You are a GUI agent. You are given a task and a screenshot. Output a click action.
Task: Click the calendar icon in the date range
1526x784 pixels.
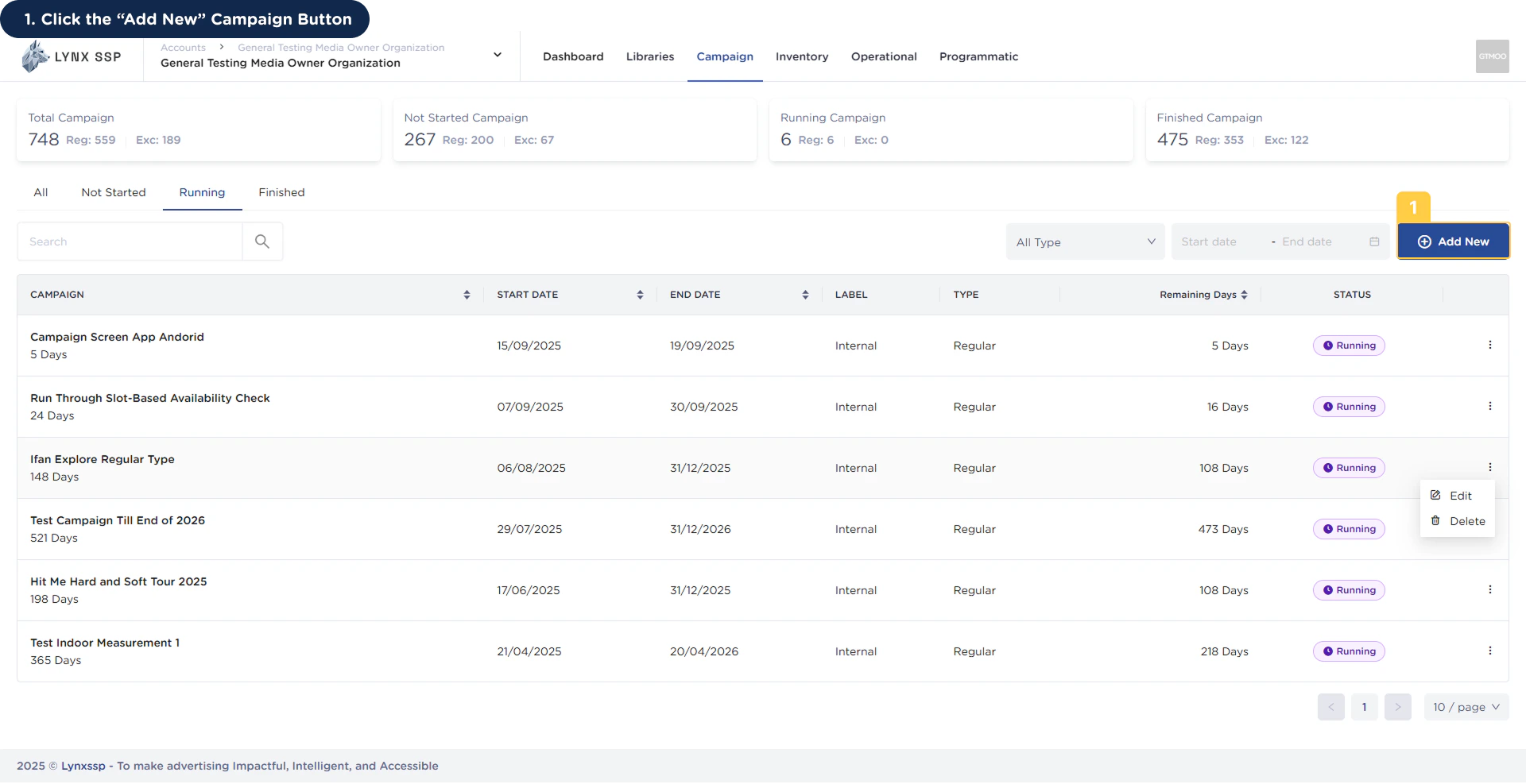[1374, 241]
